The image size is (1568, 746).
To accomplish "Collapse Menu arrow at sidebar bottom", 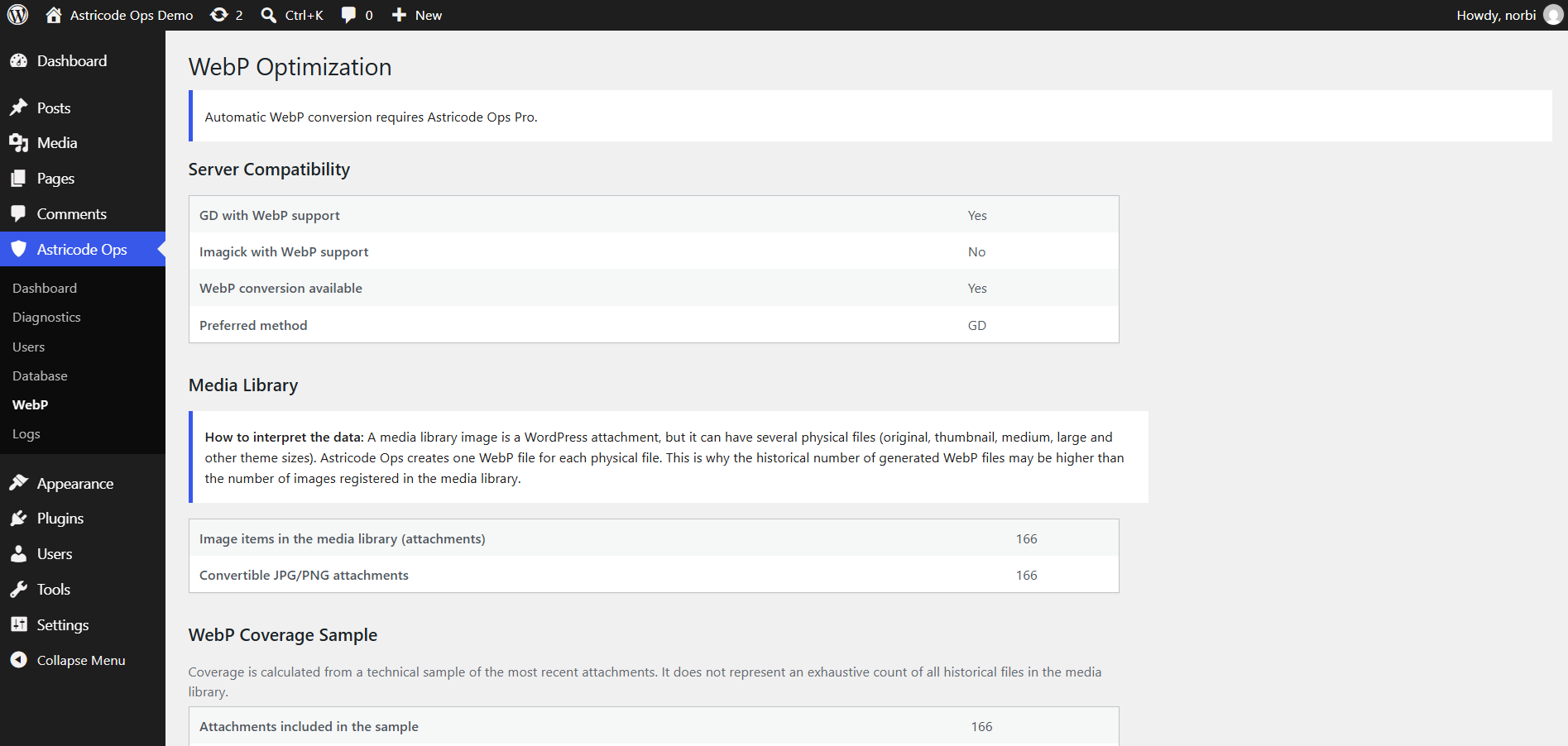I will pyautogui.click(x=18, y=660).
